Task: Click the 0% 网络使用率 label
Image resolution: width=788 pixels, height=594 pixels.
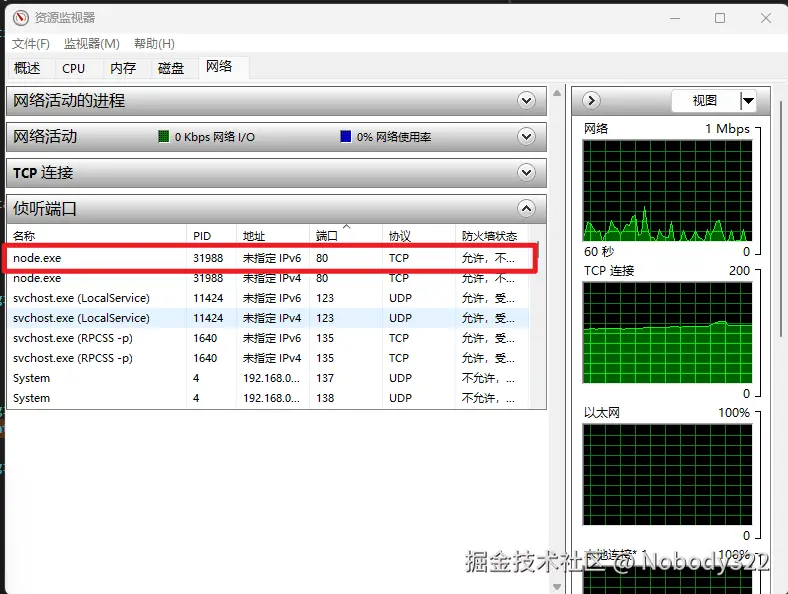Action: 394,137
